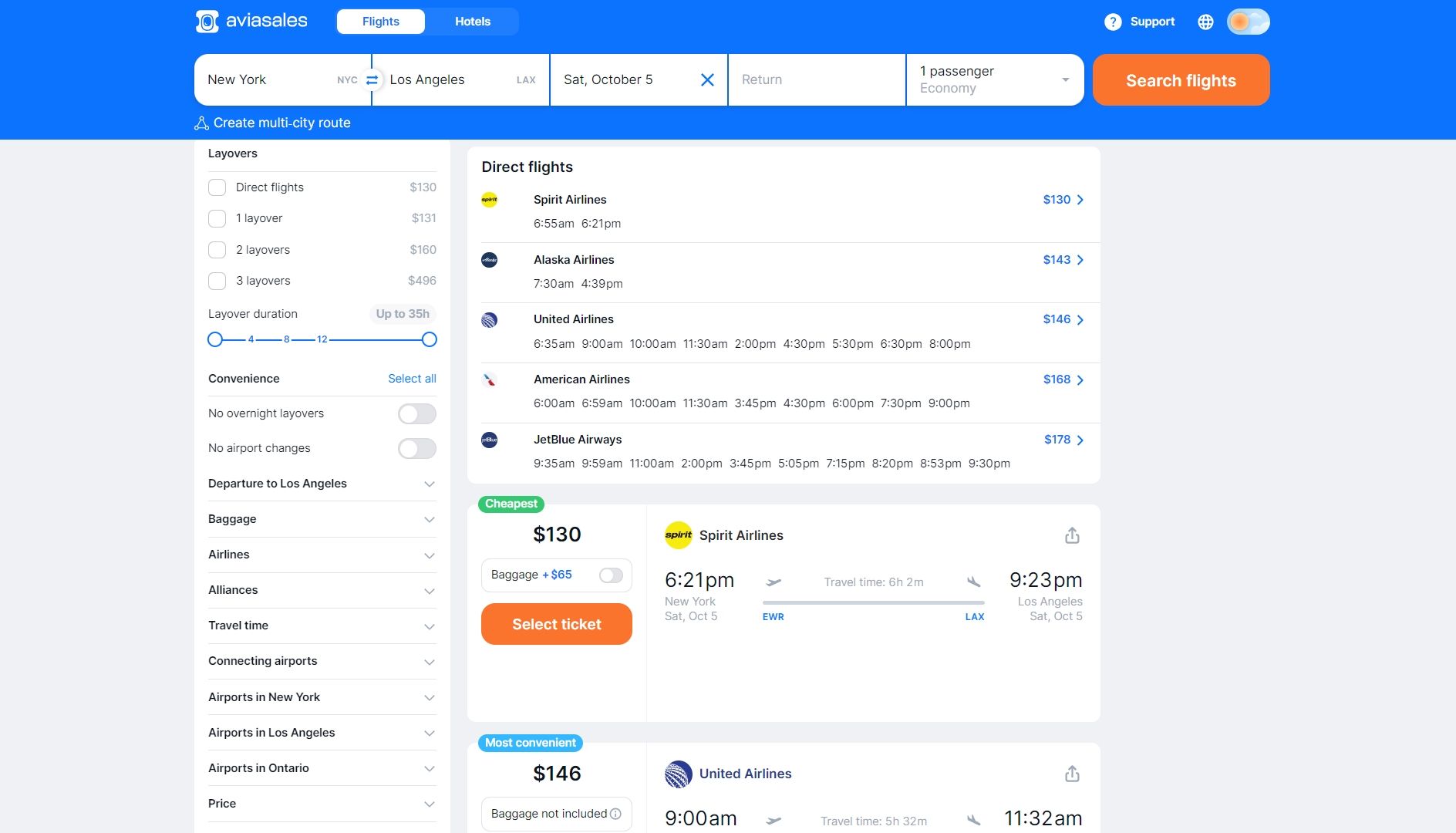Image resolution: width=1456 pixels, height=833 pixels.
Task: Toggle Baggage +$65 on Spirit ticket
Action: [611, 575]
